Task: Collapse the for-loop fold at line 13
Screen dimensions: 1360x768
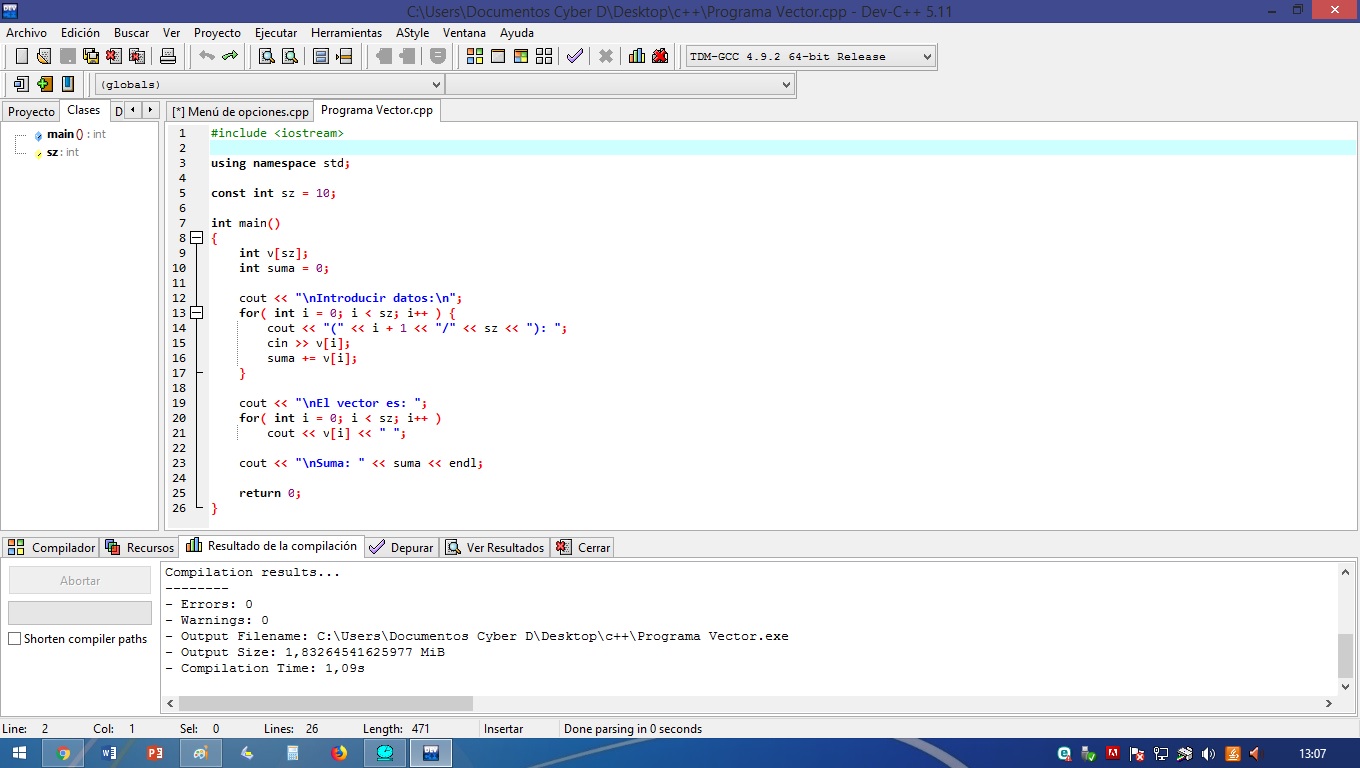Action: point(197,313)
